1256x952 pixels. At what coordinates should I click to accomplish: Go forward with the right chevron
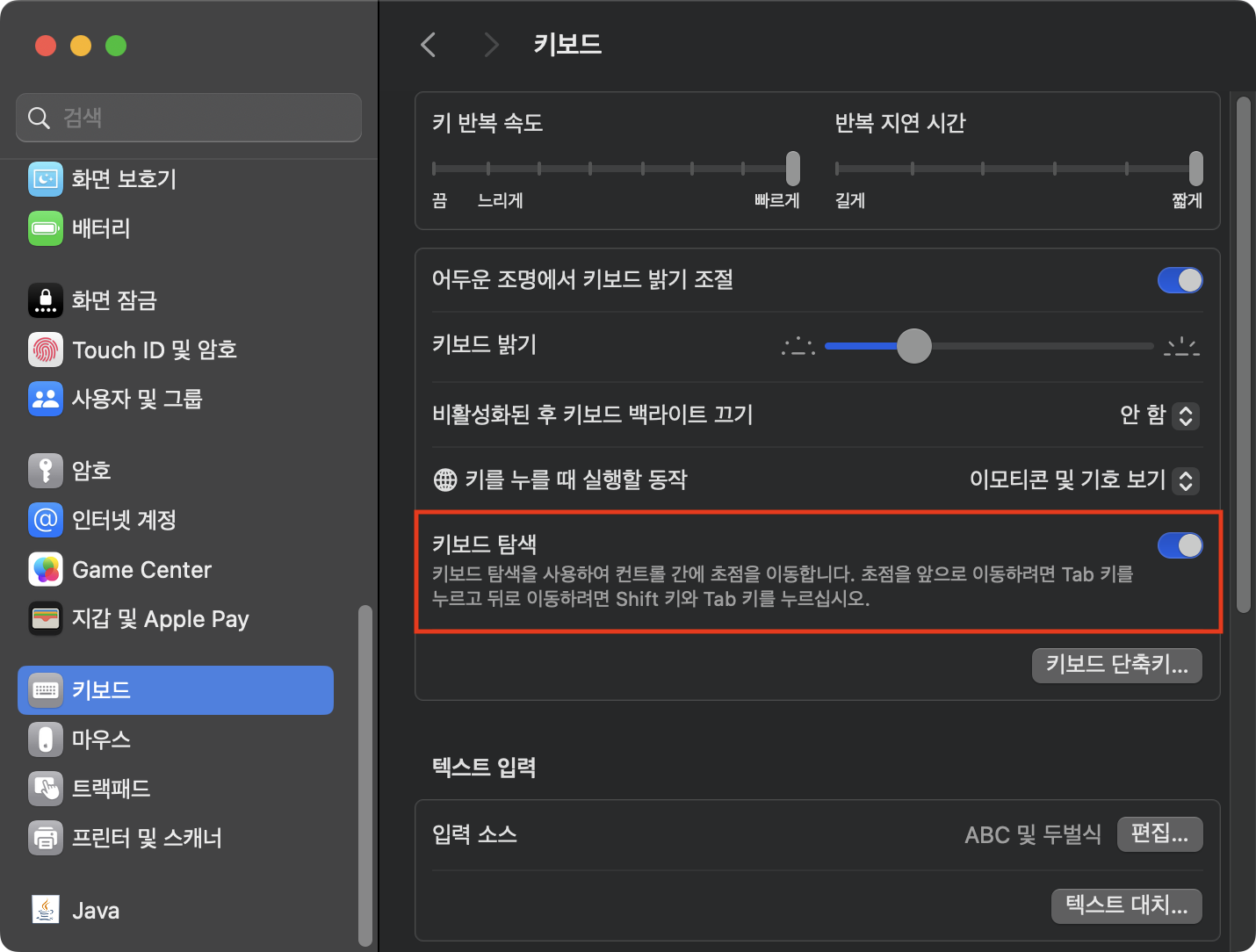point(491,45)
